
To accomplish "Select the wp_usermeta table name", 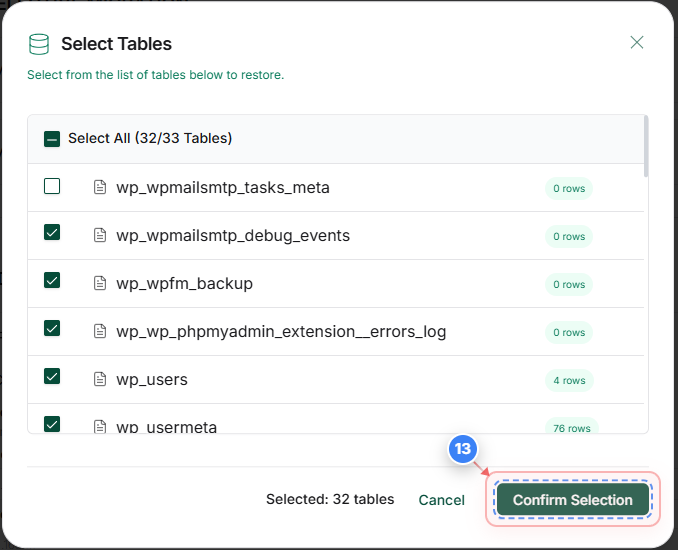I will 166,427.
